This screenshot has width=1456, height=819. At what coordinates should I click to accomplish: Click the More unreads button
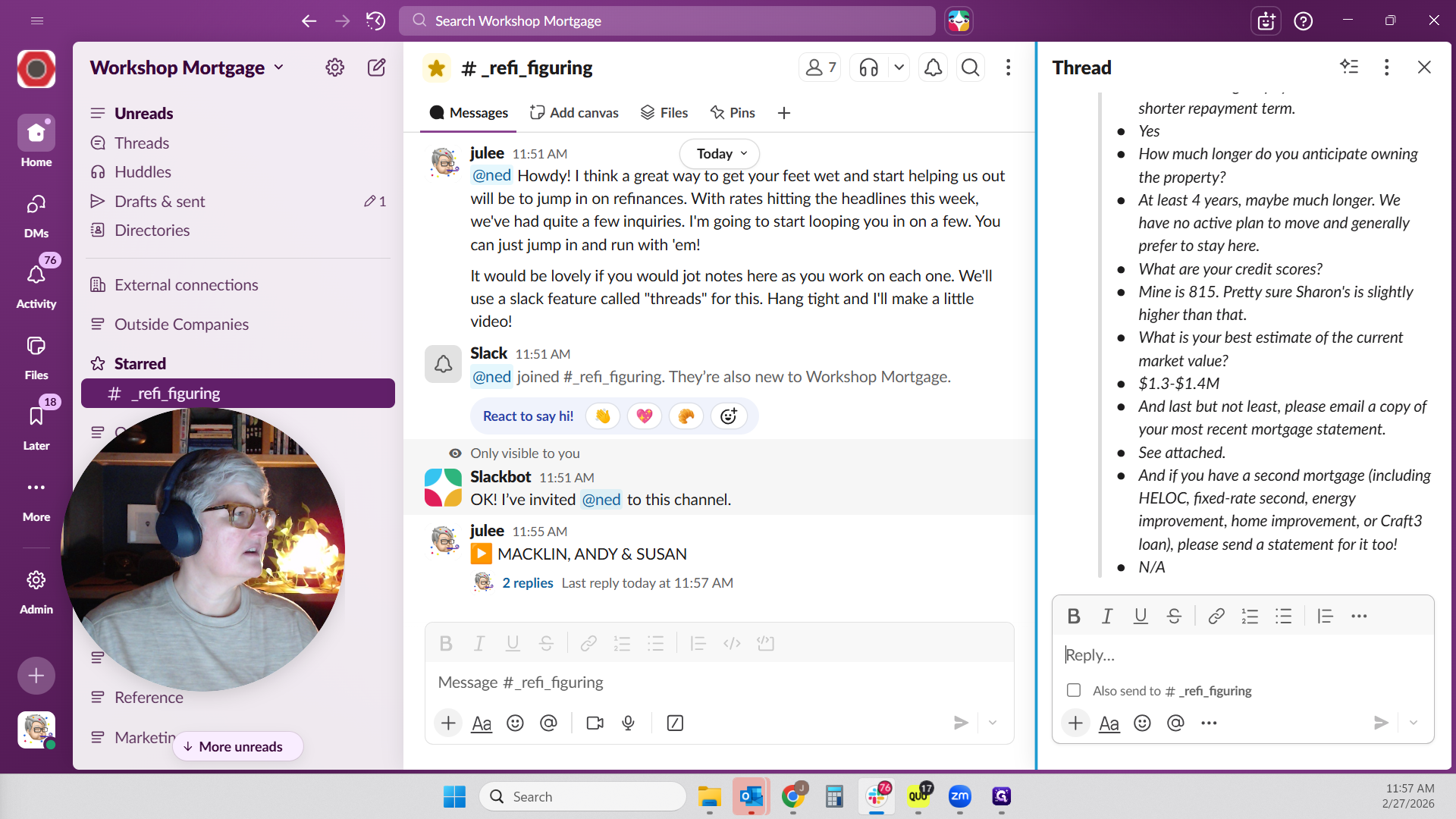point(238,746)
